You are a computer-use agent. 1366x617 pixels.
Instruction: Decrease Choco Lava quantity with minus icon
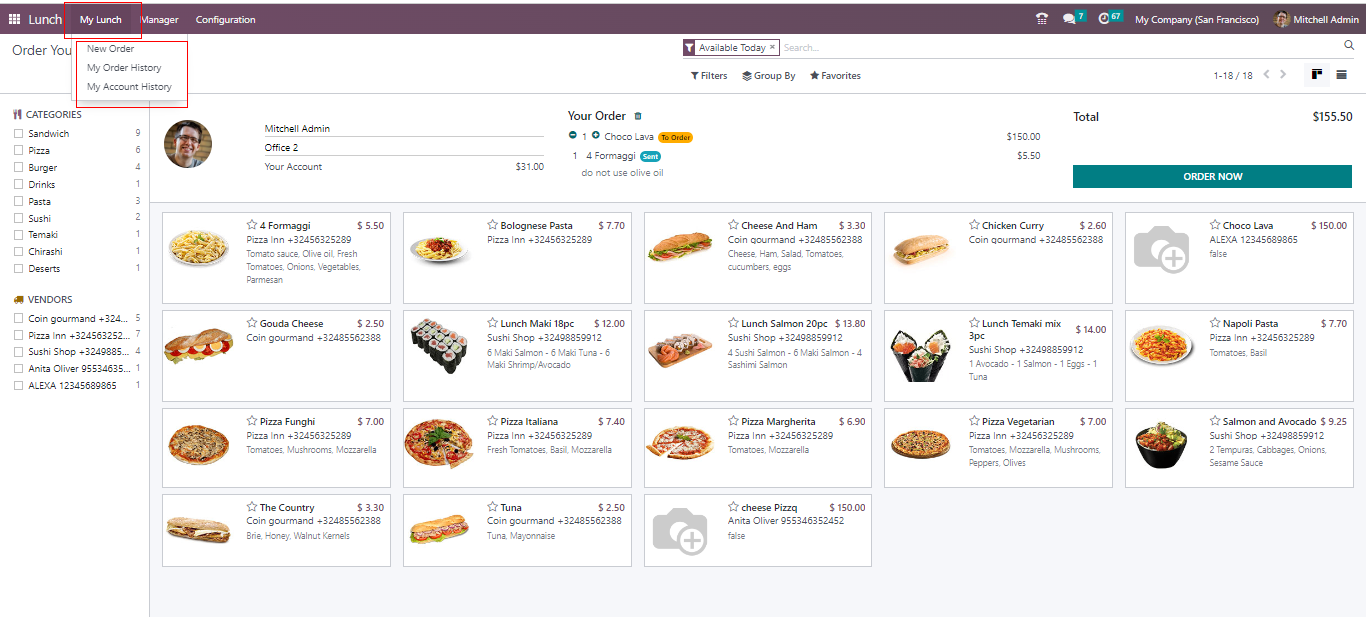573,136
